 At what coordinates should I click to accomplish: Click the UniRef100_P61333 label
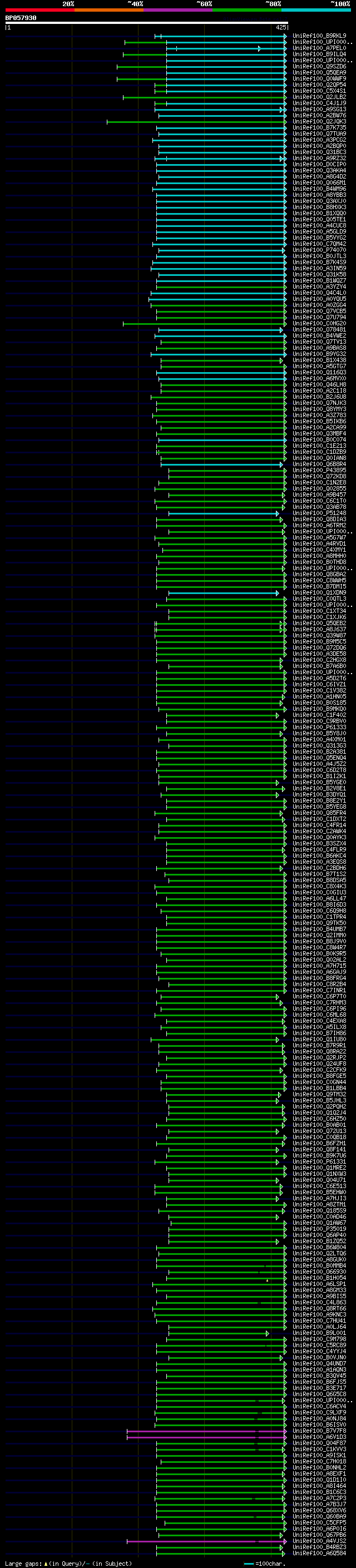tap(319, 728)
